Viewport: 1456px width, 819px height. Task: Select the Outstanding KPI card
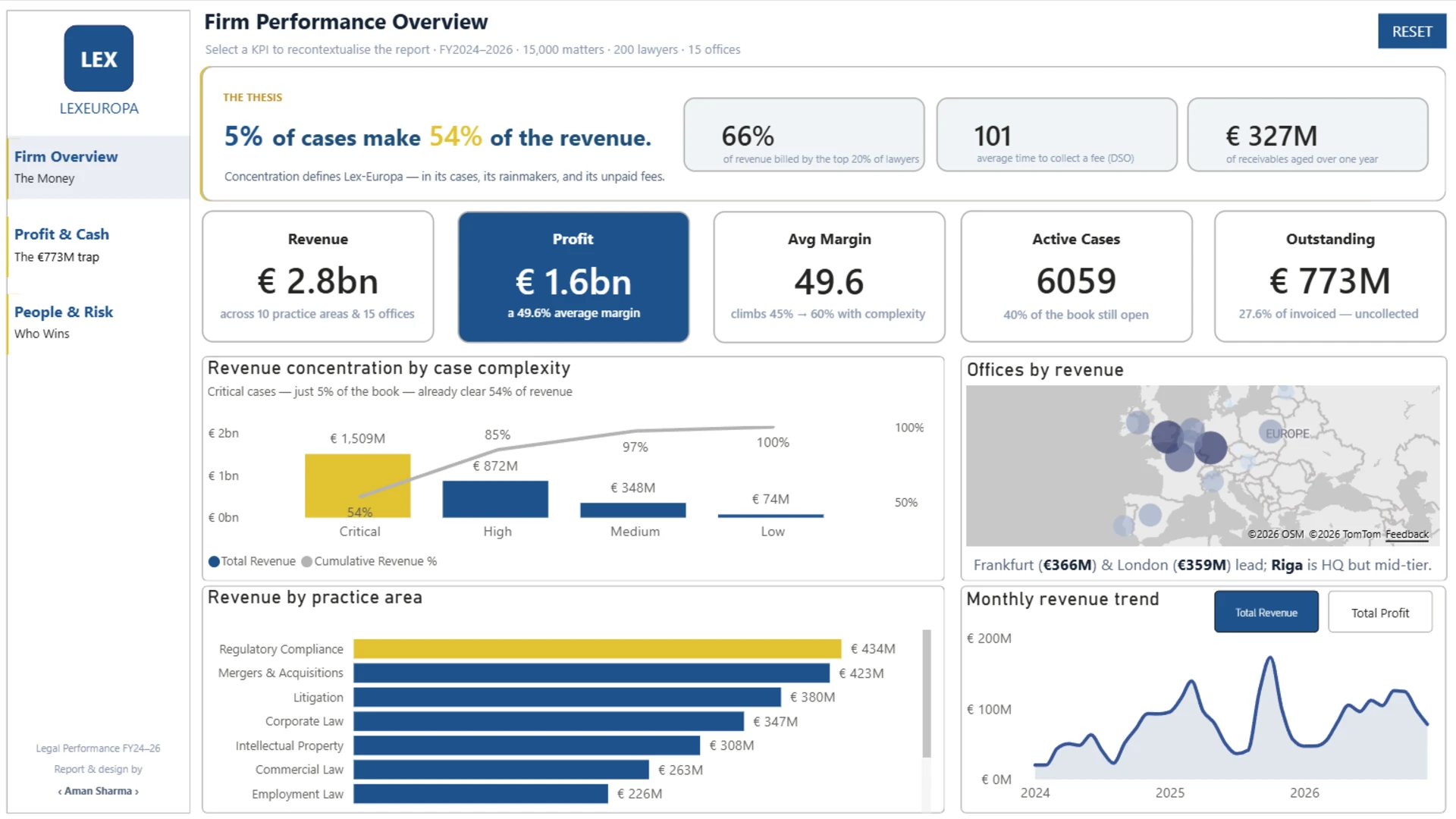pyautogui.click(x=1330, y=277)
